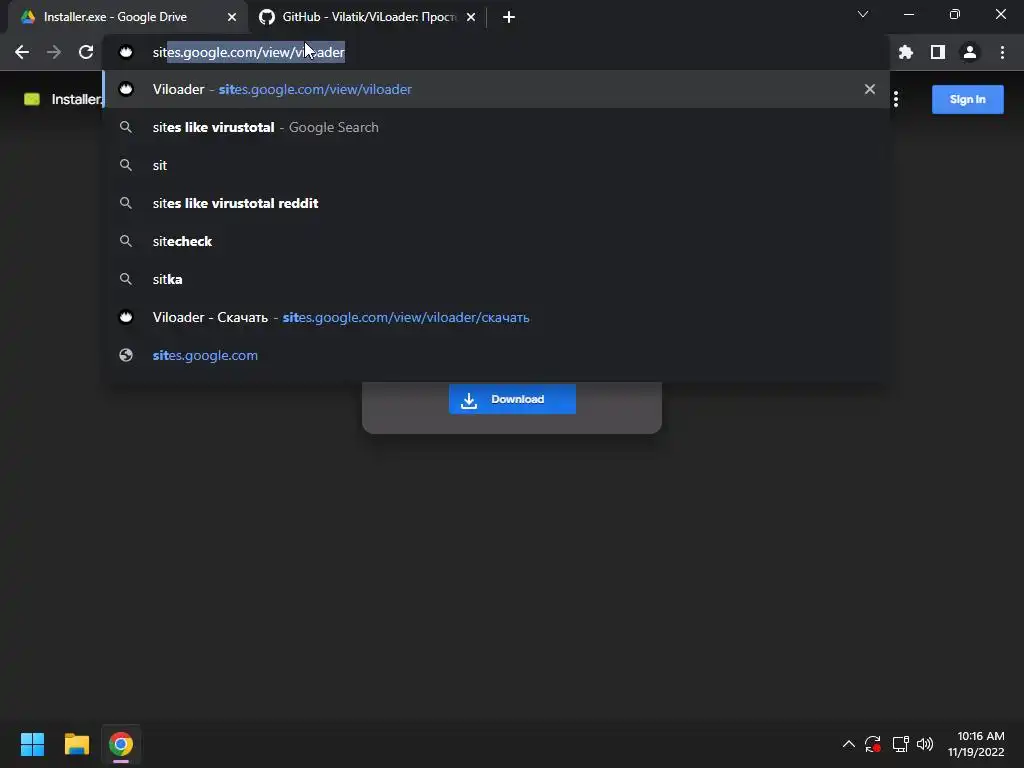Click the forward navigation arrow
Screen dimensions: 1024x768
(54, 52)
